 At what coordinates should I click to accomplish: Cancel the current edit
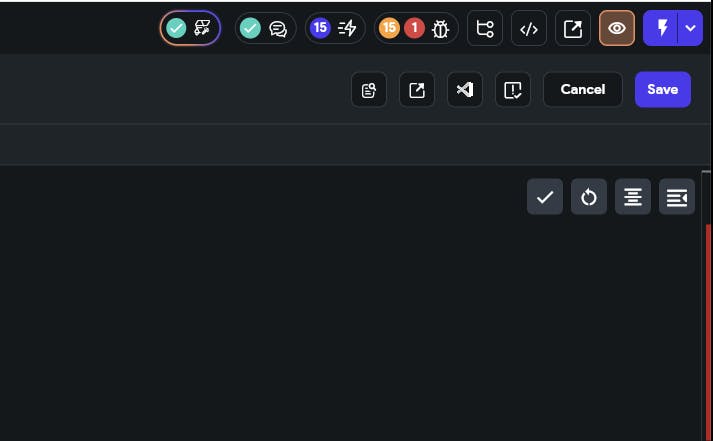click(582, 90)
